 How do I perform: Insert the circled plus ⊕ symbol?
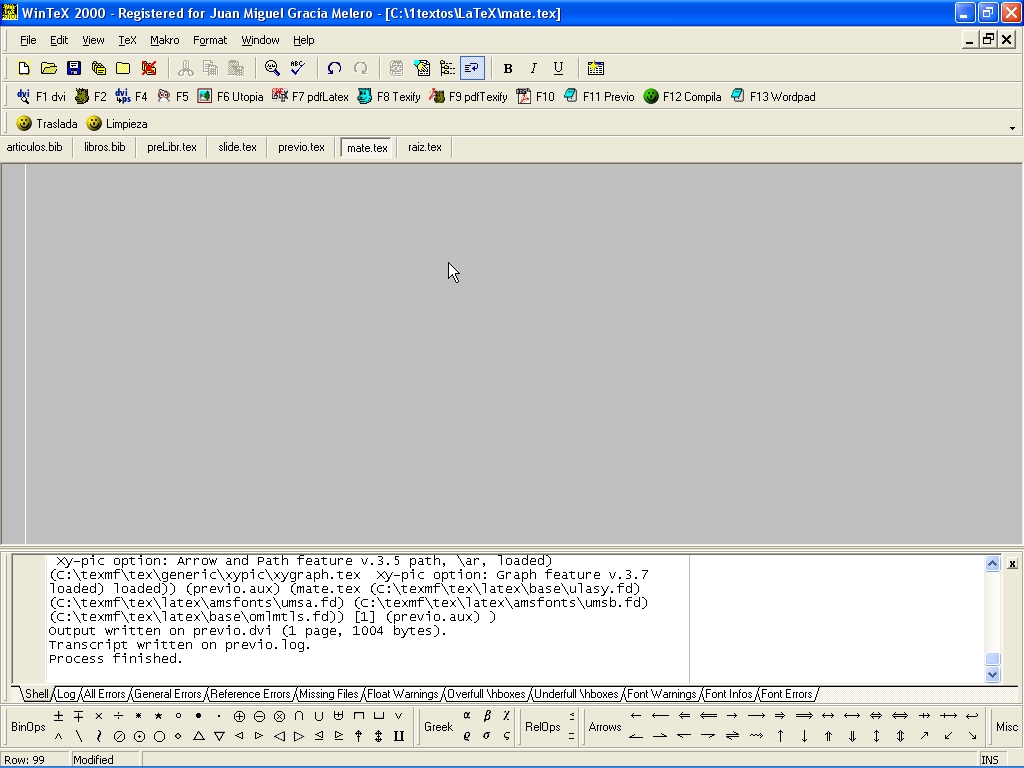(x=239, y=716)
